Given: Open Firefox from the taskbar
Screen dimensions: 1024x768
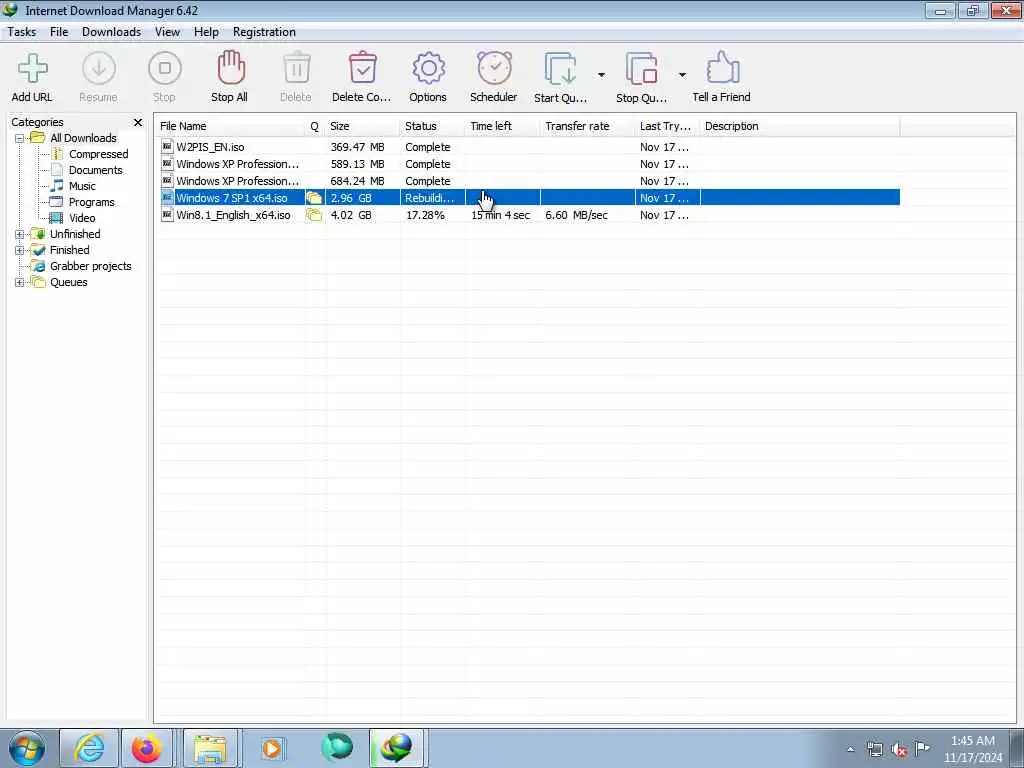Looking at the screenshot, I should (x=147, y=748).
